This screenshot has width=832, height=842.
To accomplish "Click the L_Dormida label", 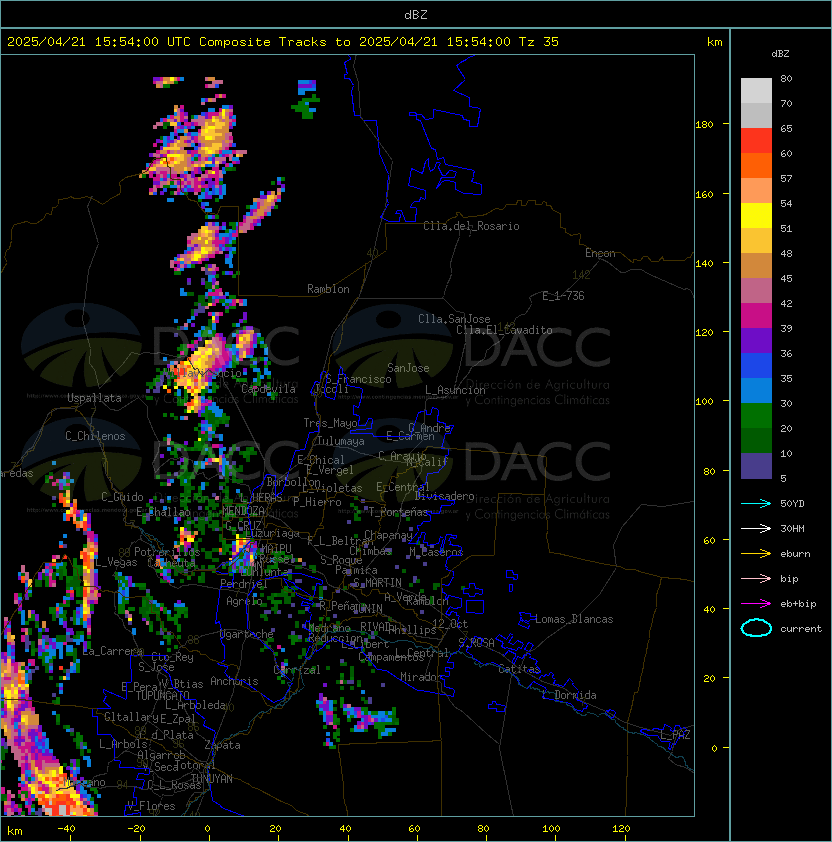I will [569, 695].
